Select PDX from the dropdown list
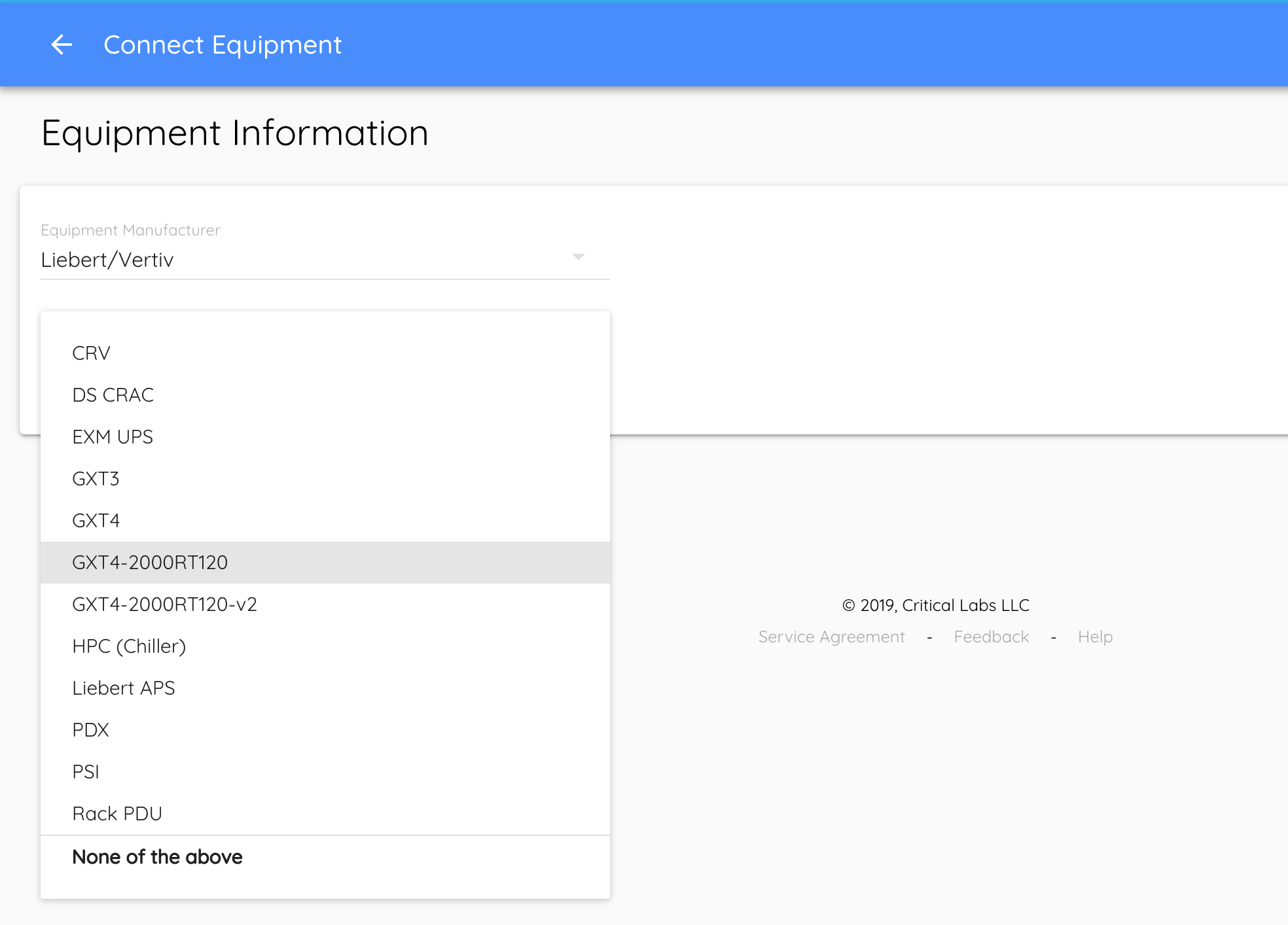 pyautogui.click(x=91, y=730)
